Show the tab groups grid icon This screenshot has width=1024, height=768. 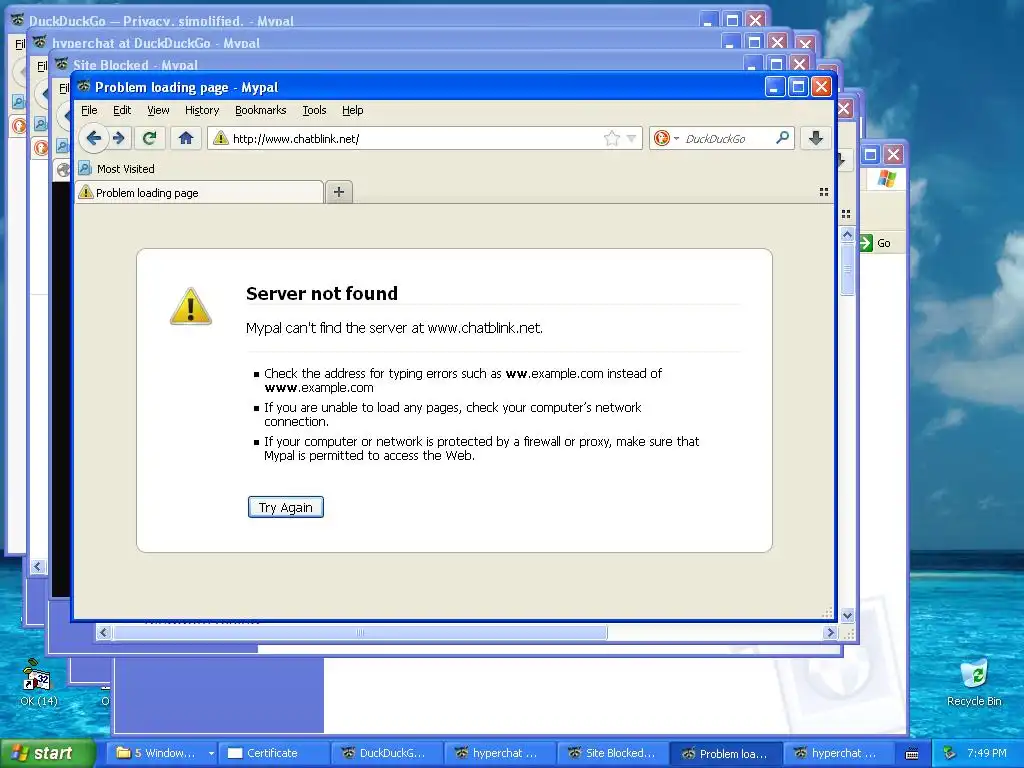coord(824,192)
